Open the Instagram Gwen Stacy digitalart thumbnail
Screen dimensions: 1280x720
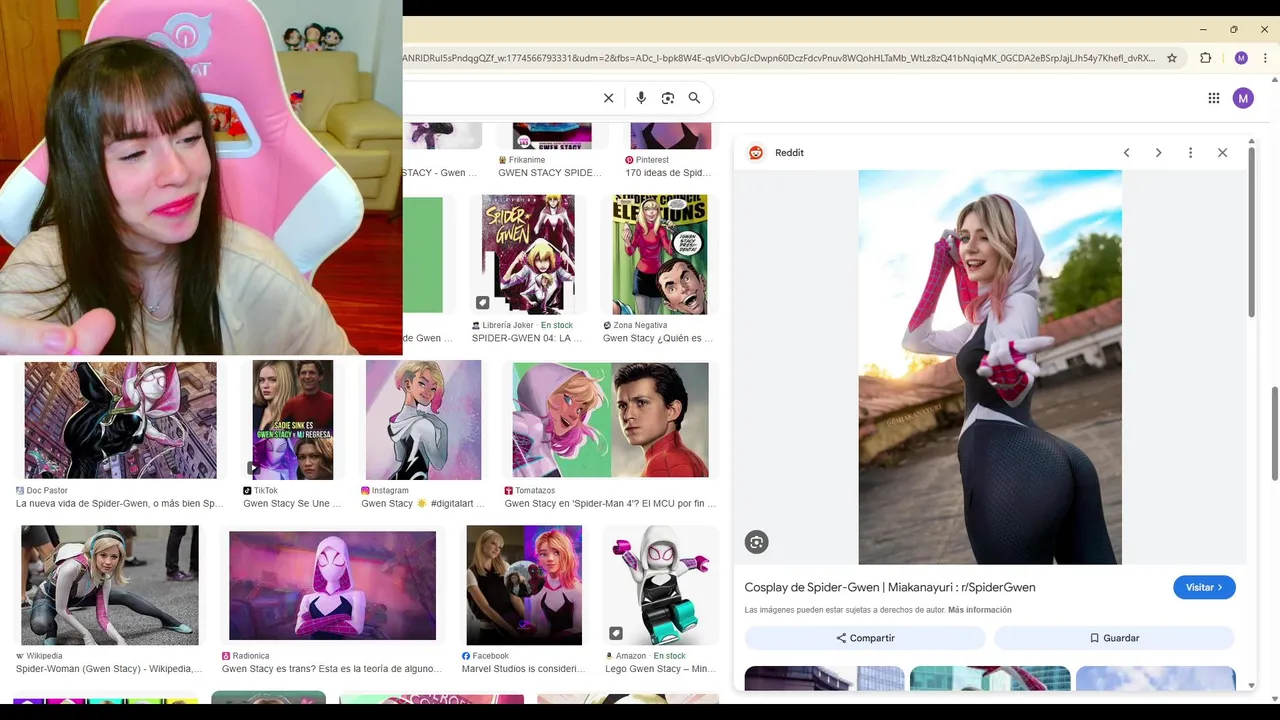coord(423,420)
